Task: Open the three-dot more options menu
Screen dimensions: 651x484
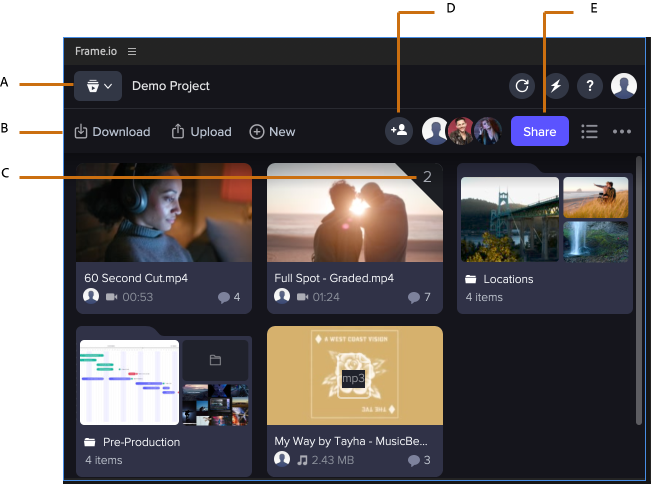Action: (622, 132)
